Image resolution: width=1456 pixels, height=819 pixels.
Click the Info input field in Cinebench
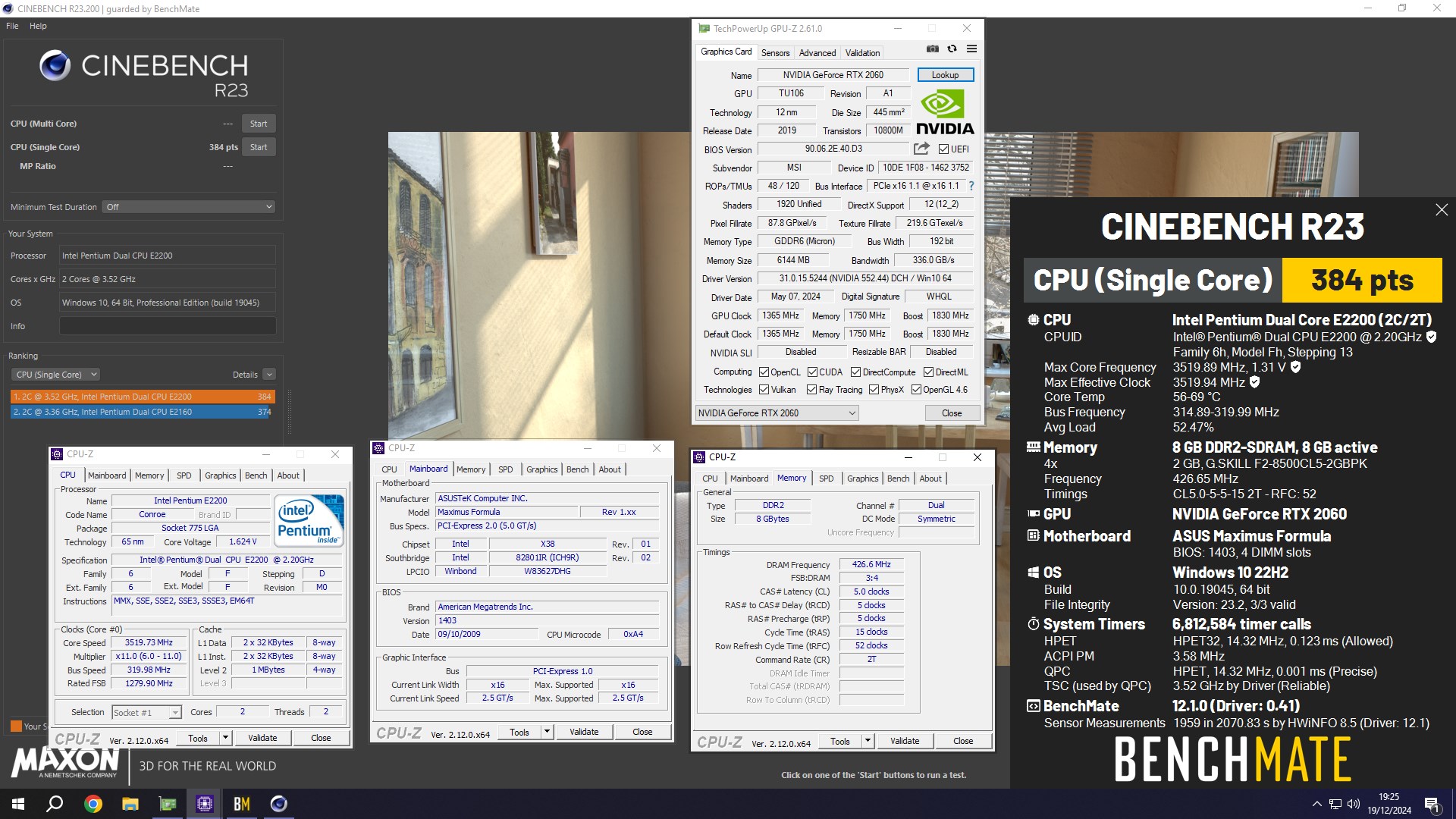pos(168,326)
